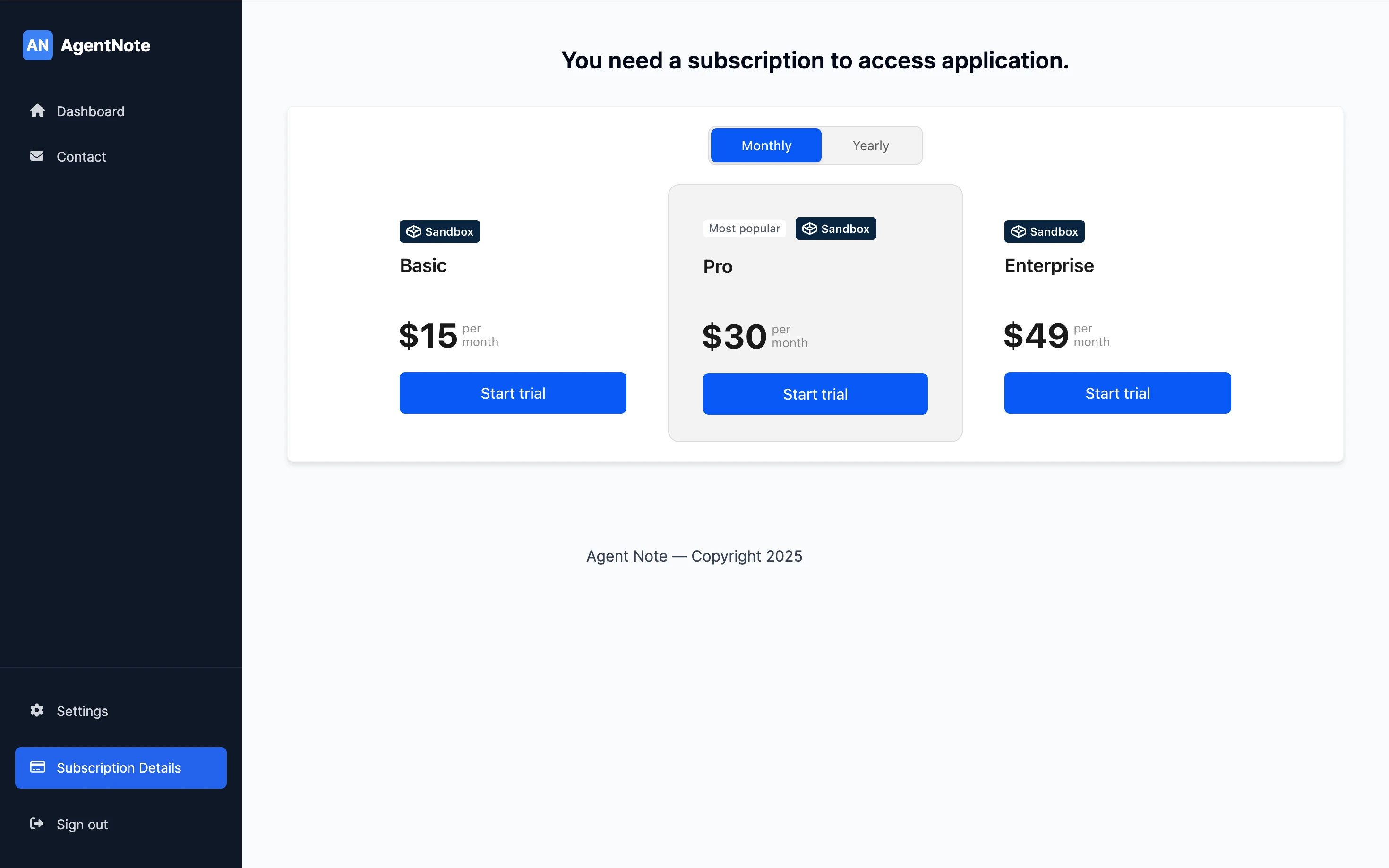Click the Dashboard home icon
This screenshot has height=868, width=1389.
point(37,111)
